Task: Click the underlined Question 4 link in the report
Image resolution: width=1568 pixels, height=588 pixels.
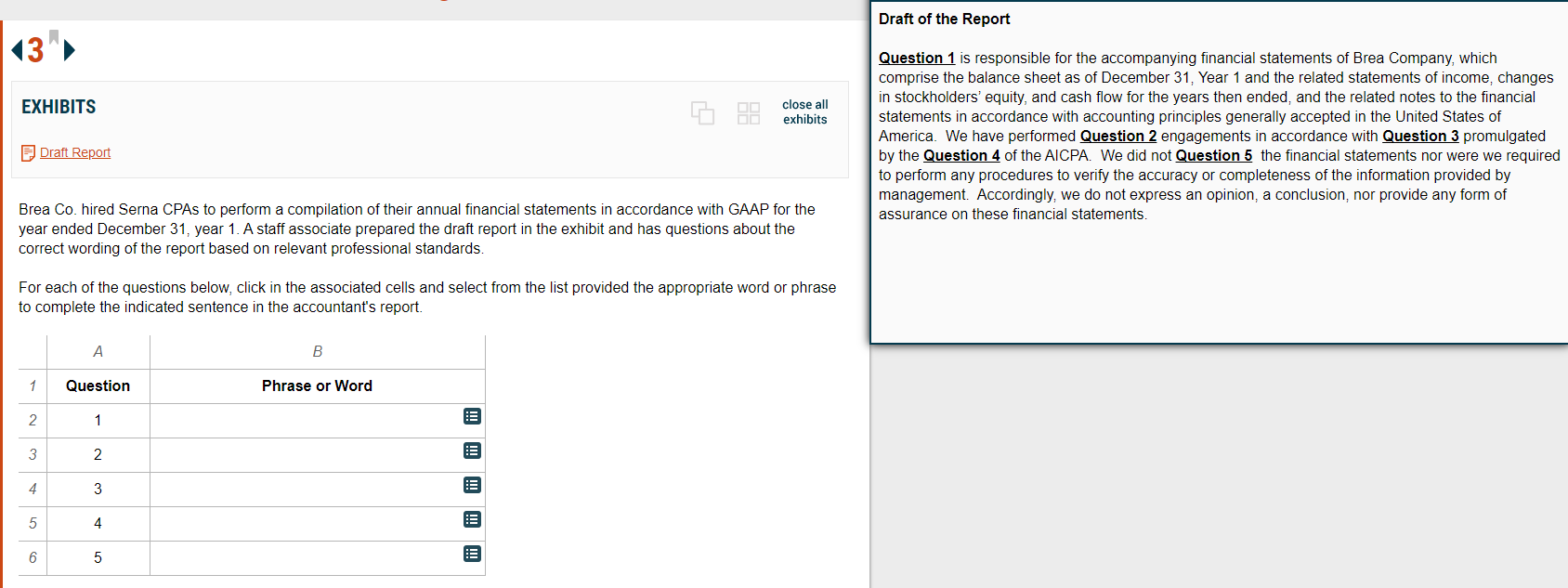Action: click(960, 155)
